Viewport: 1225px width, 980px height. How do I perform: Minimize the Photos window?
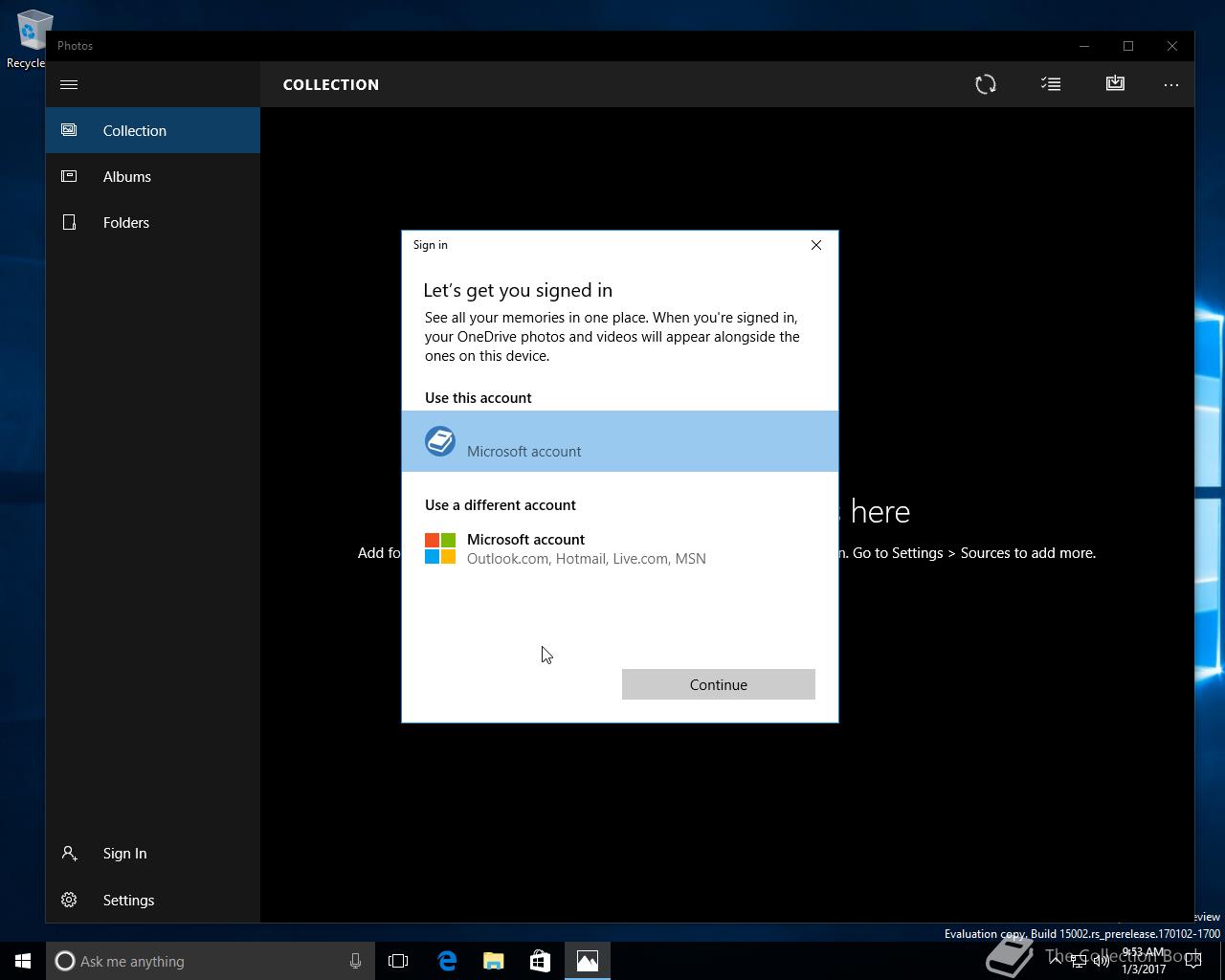pos(1084,46)
